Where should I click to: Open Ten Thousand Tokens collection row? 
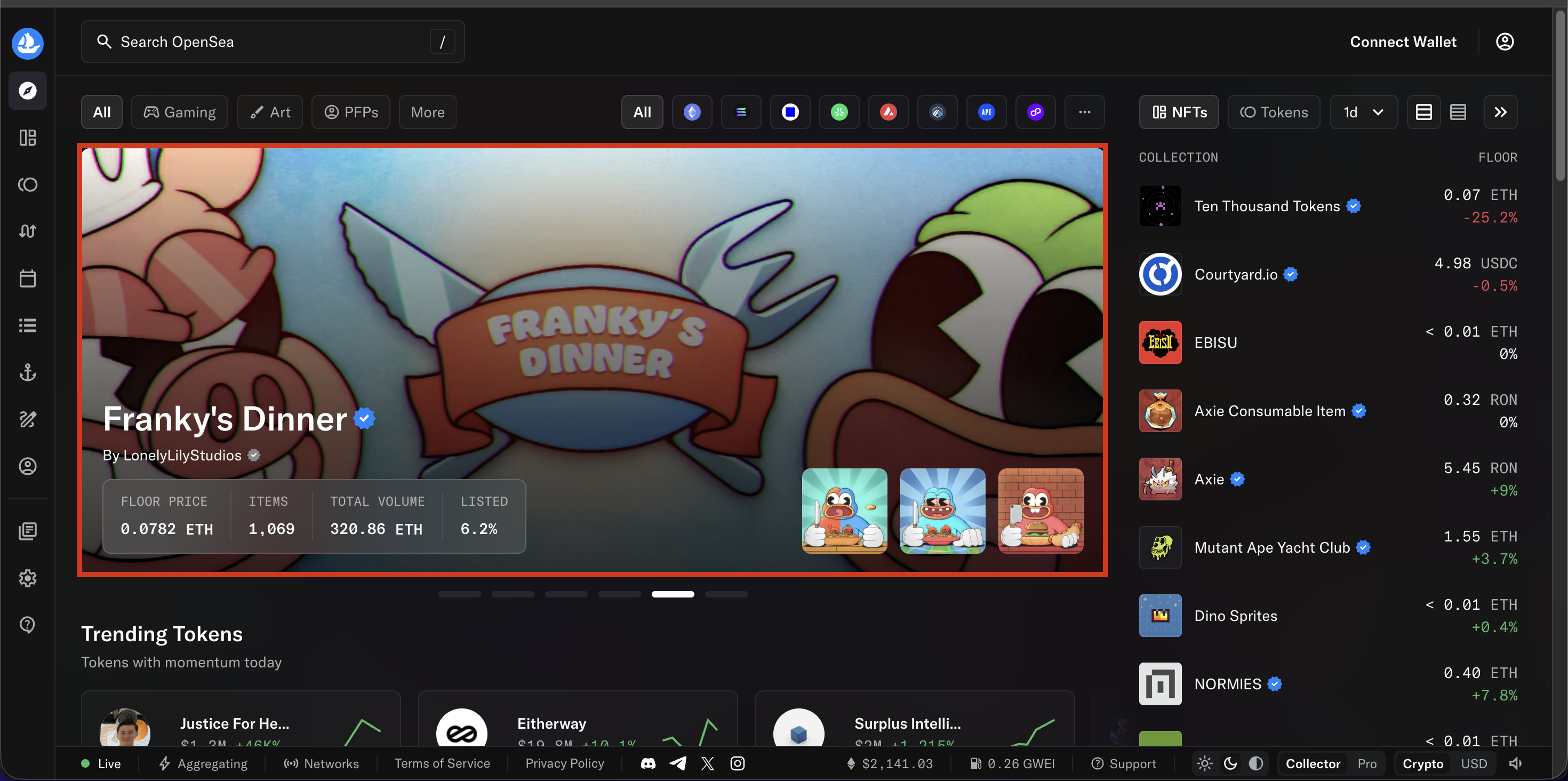click(x=1328, y=206)
